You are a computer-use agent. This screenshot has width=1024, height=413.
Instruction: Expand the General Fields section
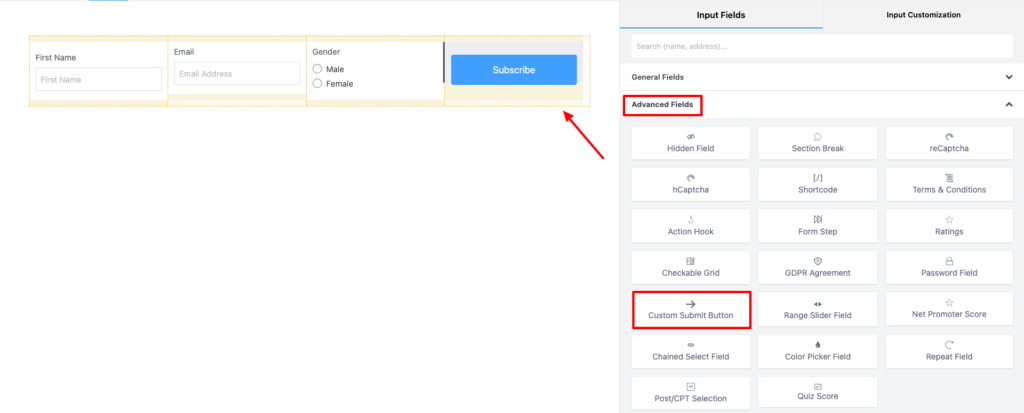coord(822,77)
